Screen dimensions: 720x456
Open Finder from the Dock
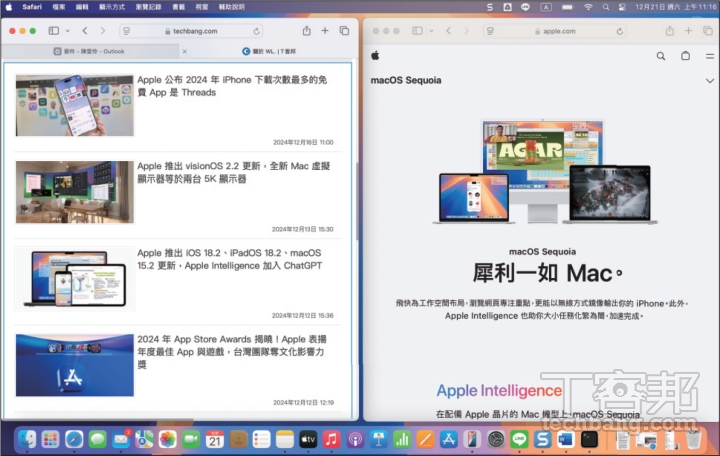click(27, 439)
